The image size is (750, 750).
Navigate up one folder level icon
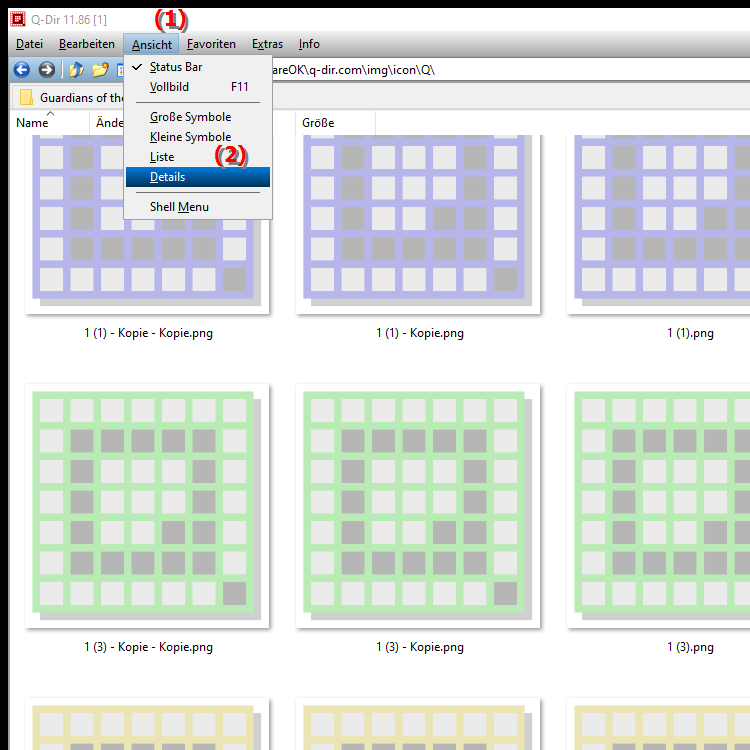pyautogui.click(x=77, y=70)
